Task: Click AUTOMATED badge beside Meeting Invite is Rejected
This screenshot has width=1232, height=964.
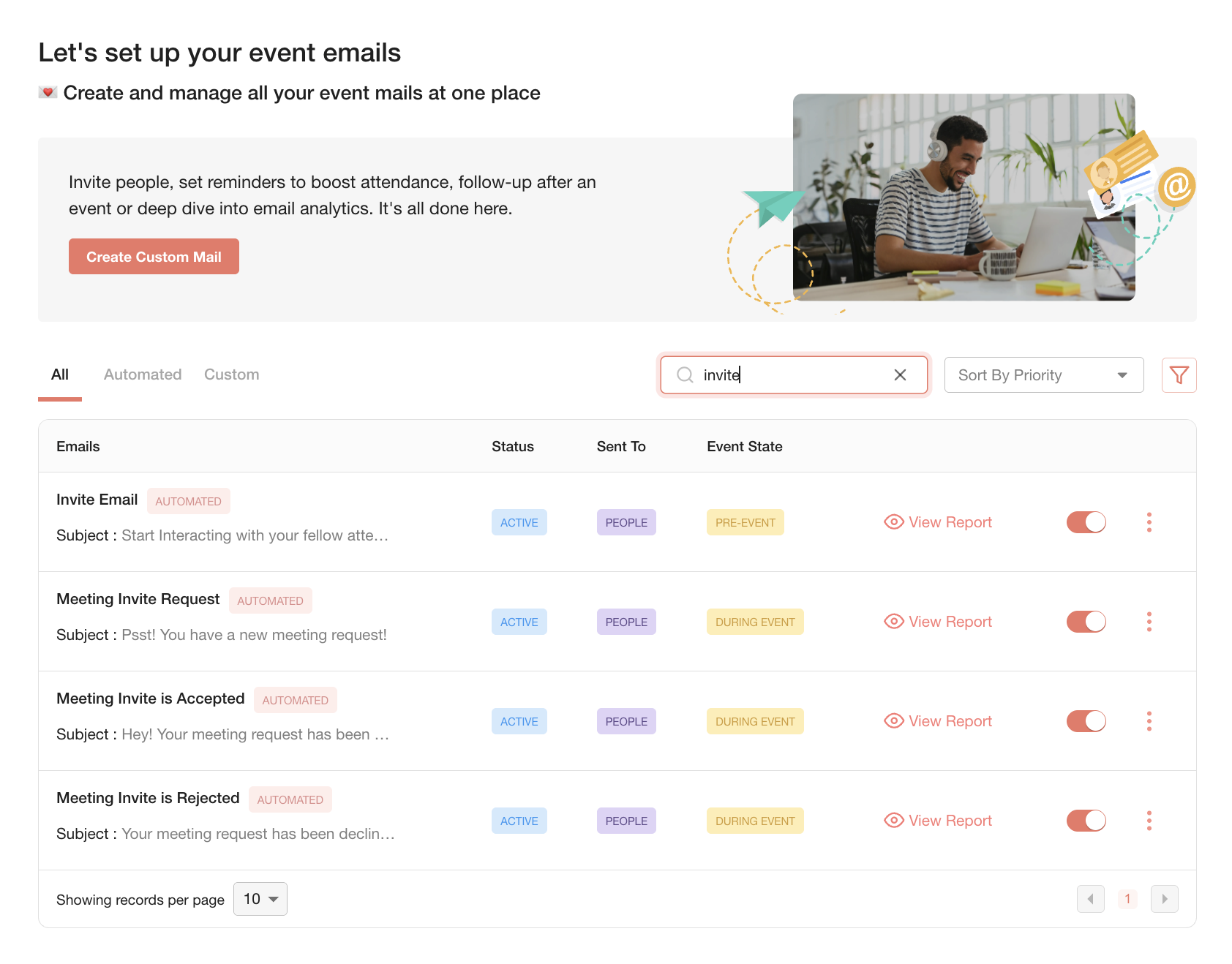Action: (x=290, y=799)
